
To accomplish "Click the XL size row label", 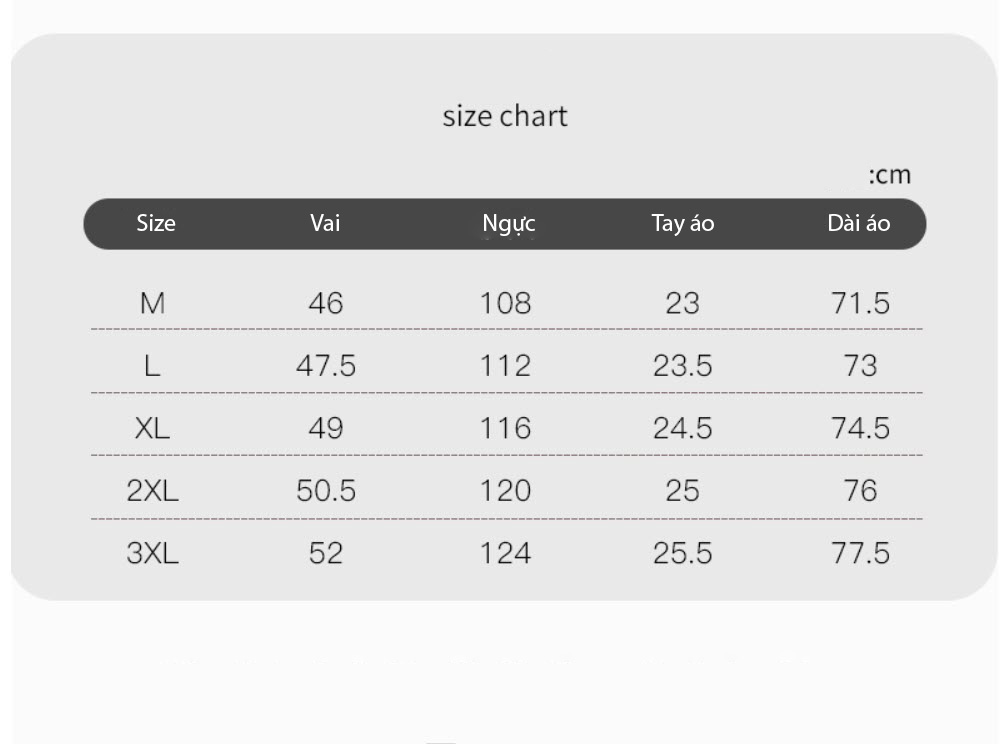I will click(x=152, y=428).
